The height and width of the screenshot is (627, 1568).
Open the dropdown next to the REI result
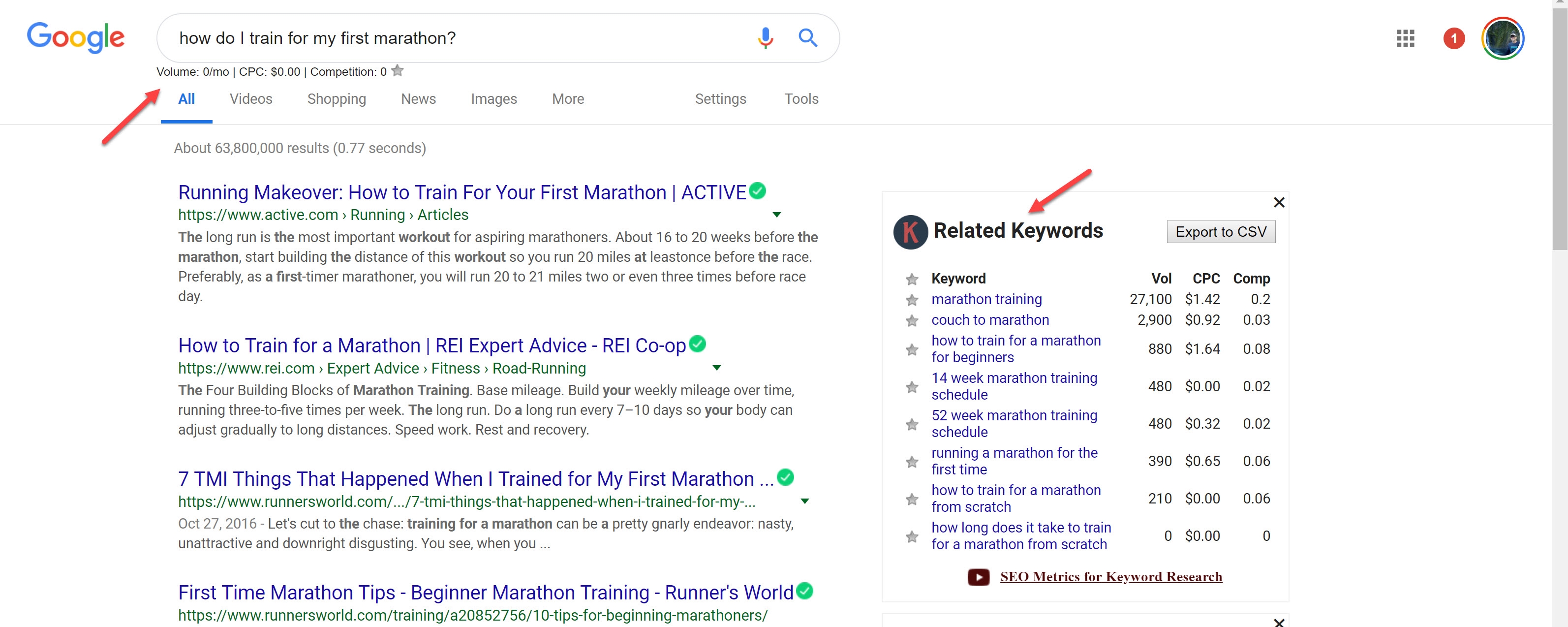pyautogui.click(x=717, y=368)
